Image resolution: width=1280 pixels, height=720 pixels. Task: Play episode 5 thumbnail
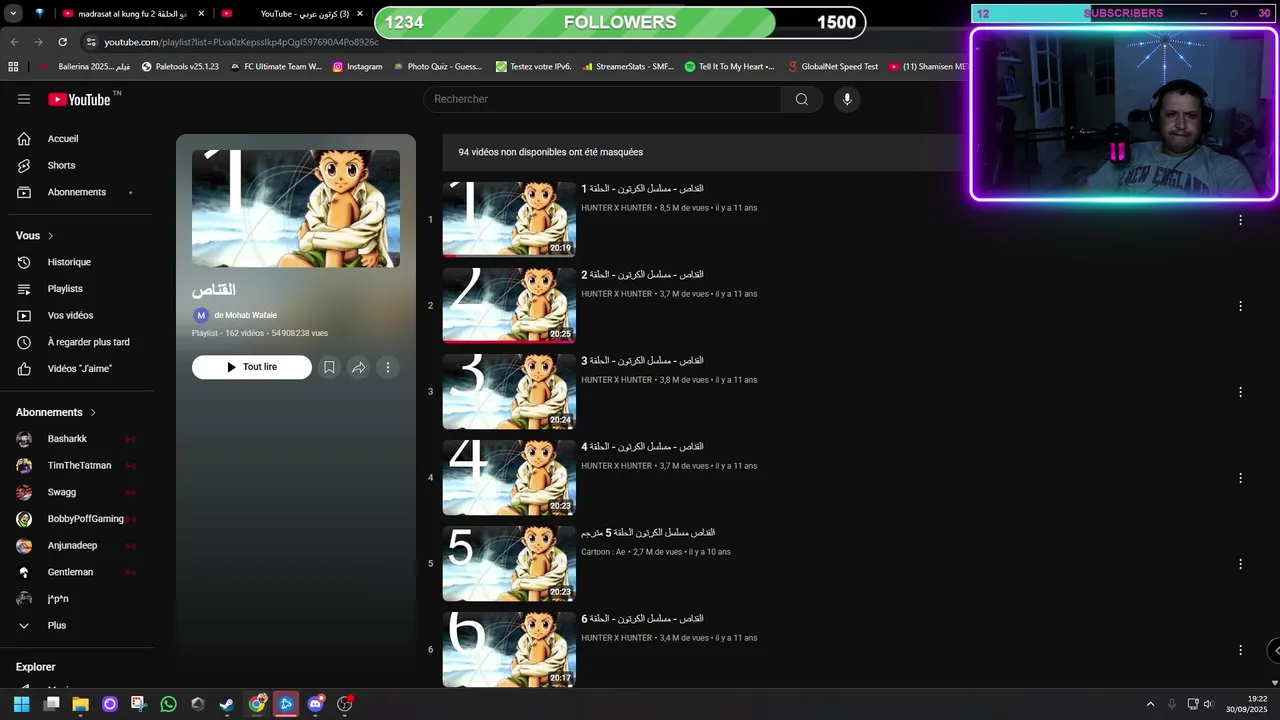click(x=509, y=564)
